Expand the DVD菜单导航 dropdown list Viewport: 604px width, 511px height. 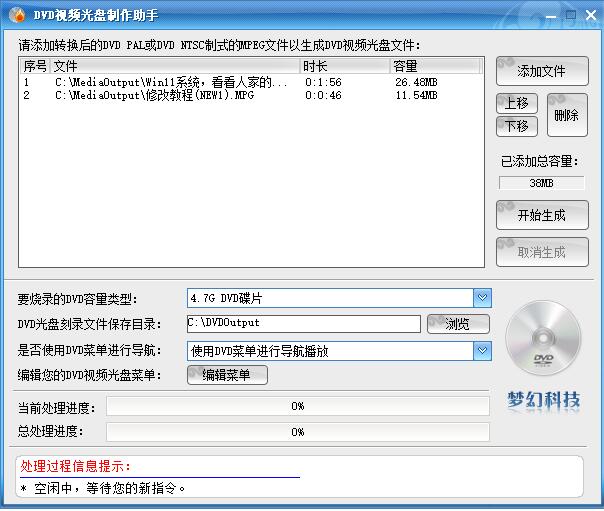pyautogui.click(x=483, y=351)
